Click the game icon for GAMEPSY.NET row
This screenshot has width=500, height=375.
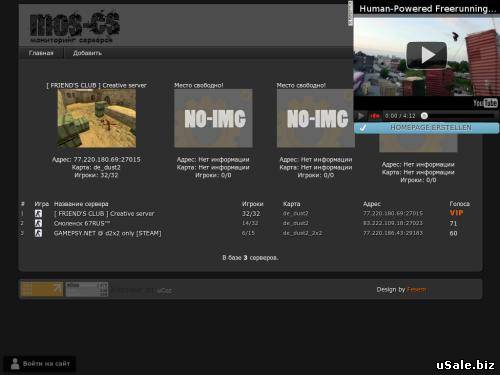pos(38,233)
